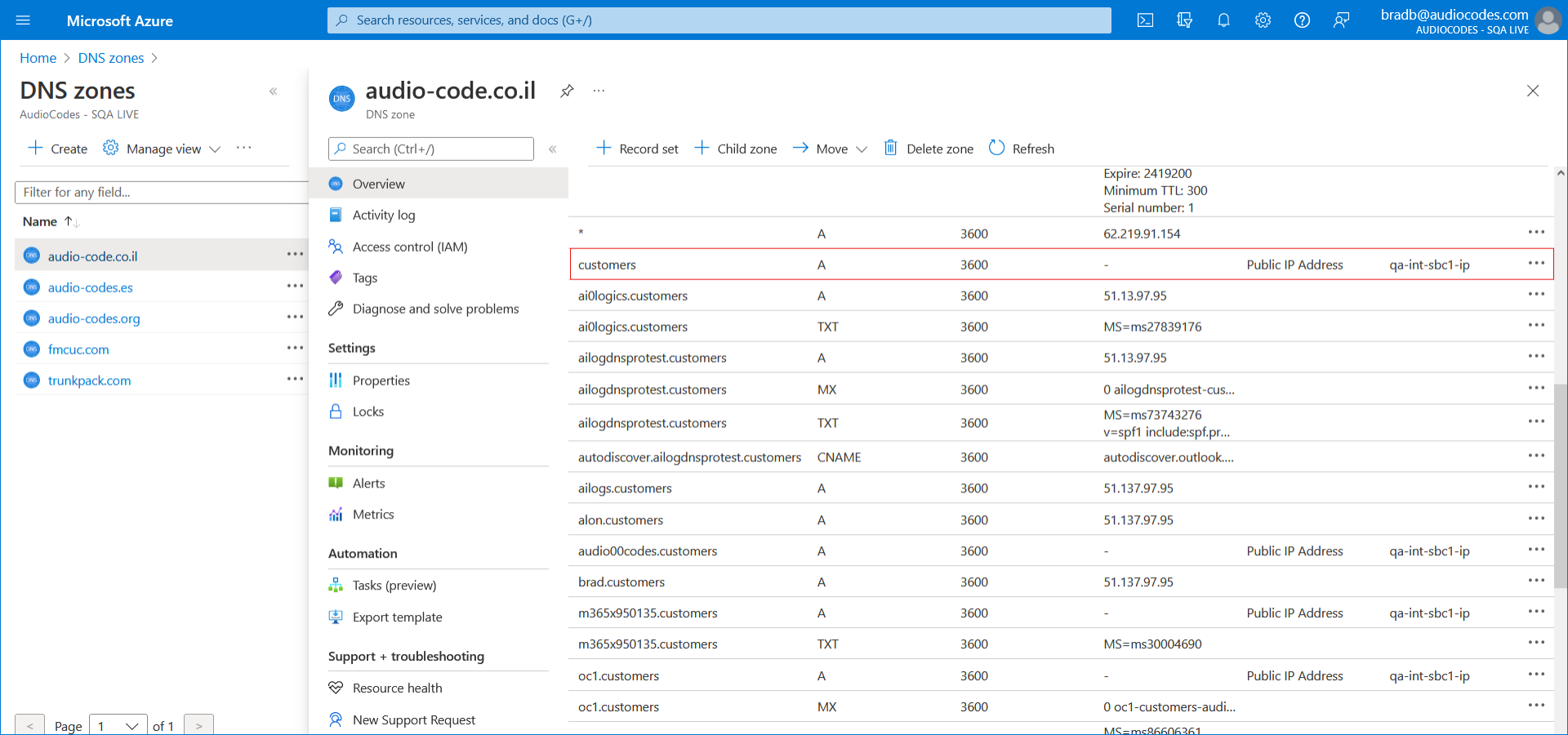Click the global search box

[x=719, y=20]
